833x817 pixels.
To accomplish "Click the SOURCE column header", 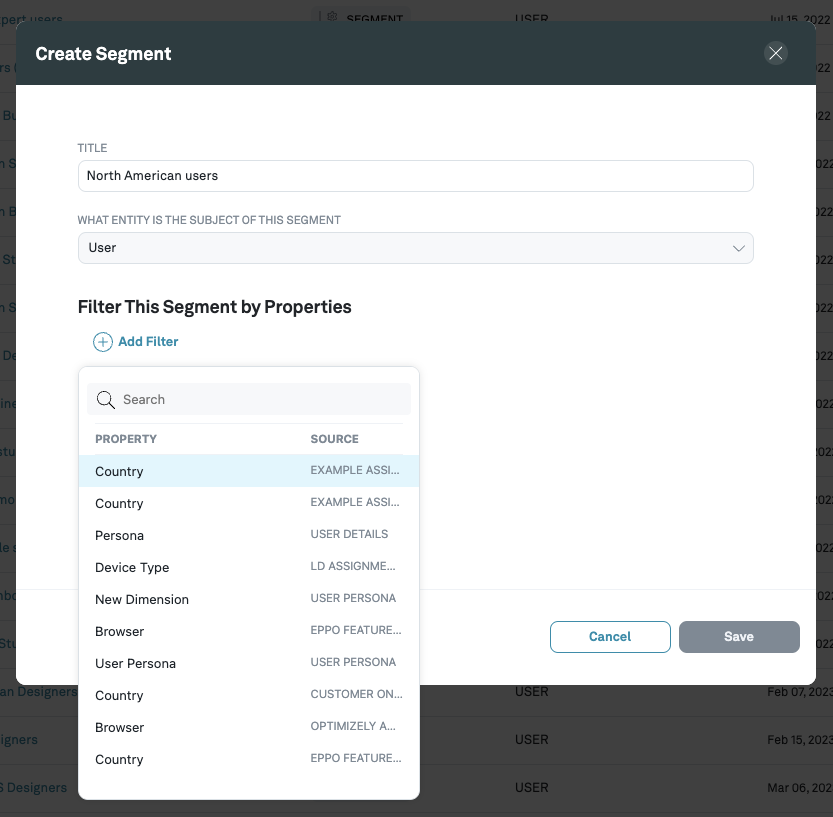I will (334, 439).
